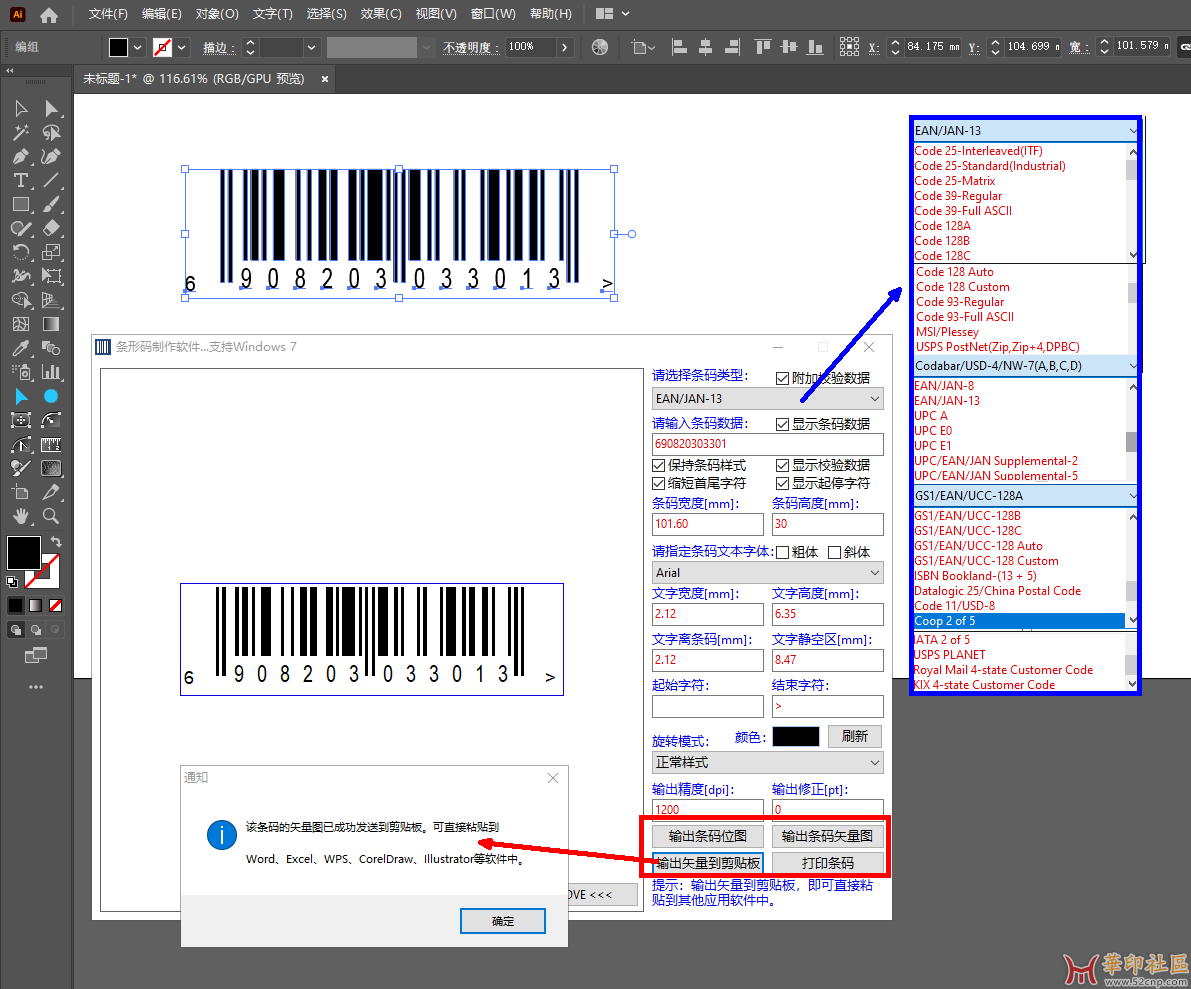Open barcode type dropdown showing EAN/JAN-13

(768, 399)
